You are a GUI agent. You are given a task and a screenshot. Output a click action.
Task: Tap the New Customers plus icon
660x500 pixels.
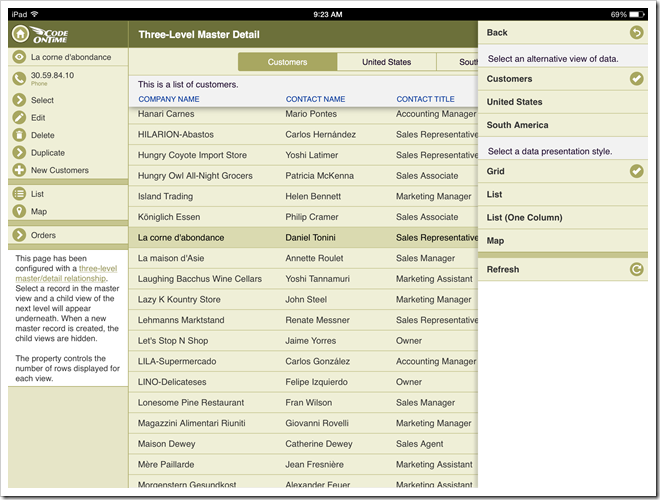(19, 170)
